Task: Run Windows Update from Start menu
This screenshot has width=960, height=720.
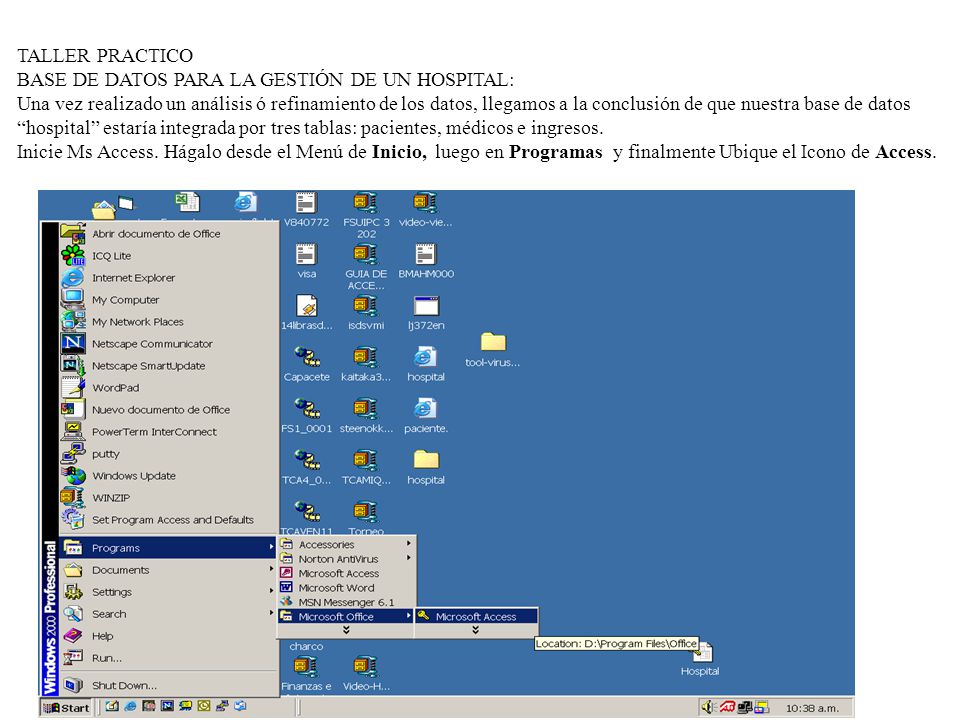Action: coord(169,476)
